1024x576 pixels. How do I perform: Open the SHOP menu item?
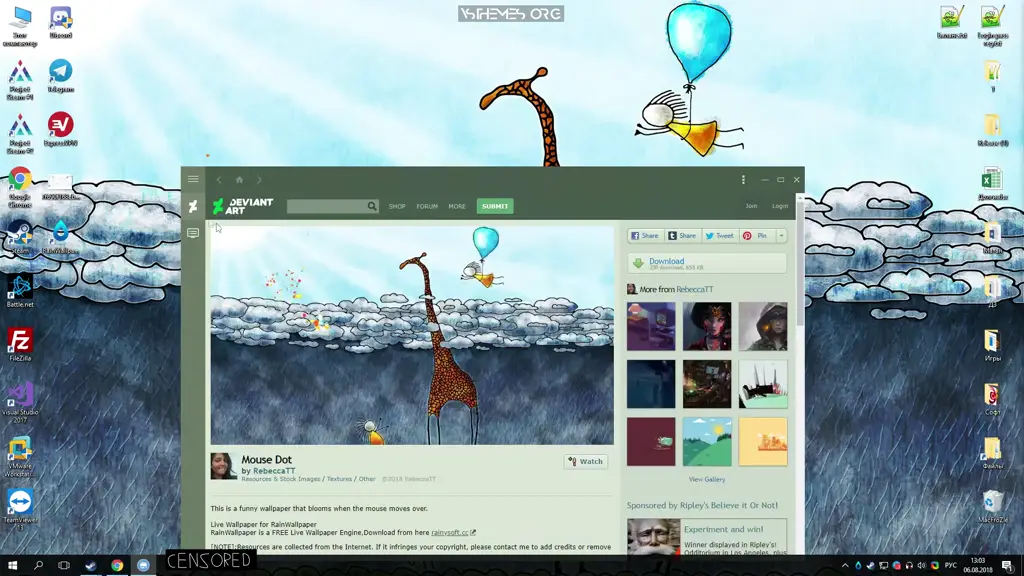point(397,206)
